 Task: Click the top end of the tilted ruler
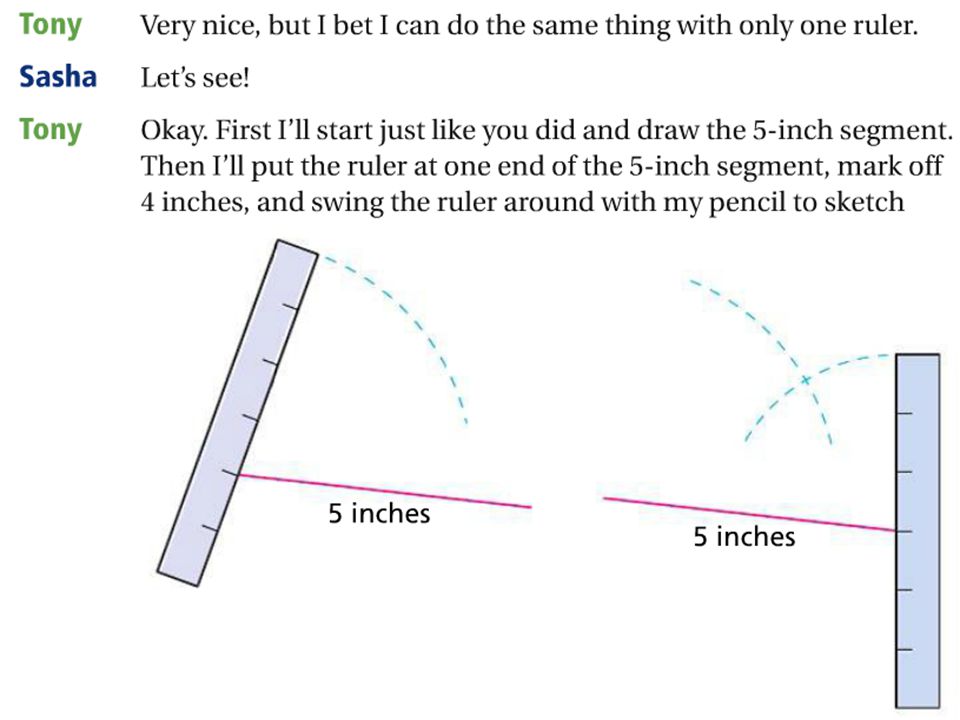(297, 246)
